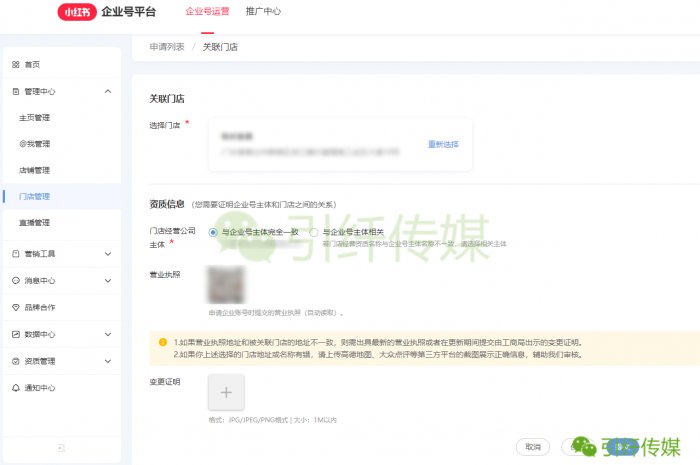Click the 品牌合作 diamond icon

(15, 307)
